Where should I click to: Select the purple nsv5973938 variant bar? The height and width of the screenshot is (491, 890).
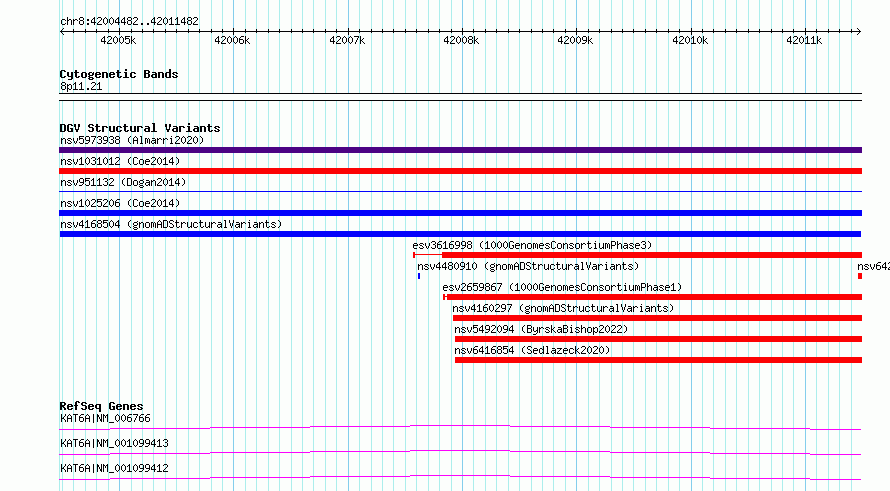tap(460, 150)
